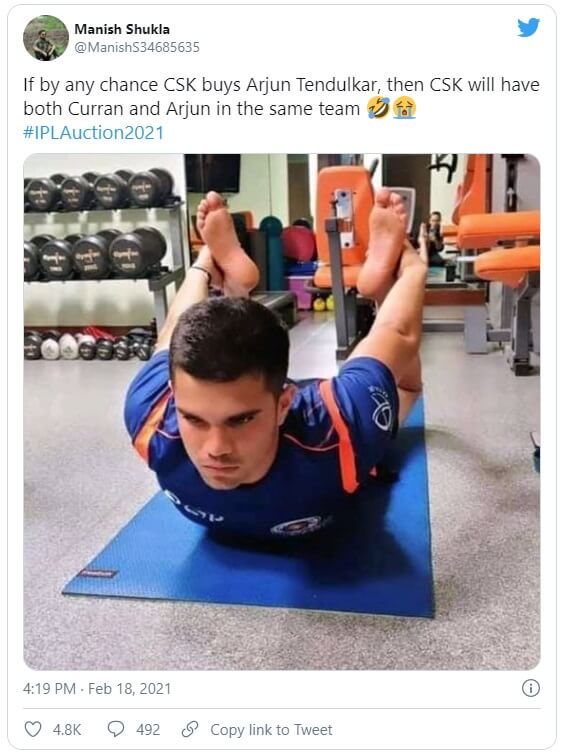Viewport: 561px width, 753px height.
Task: Click Copy link to Tweet text
Action: point(271,729)
